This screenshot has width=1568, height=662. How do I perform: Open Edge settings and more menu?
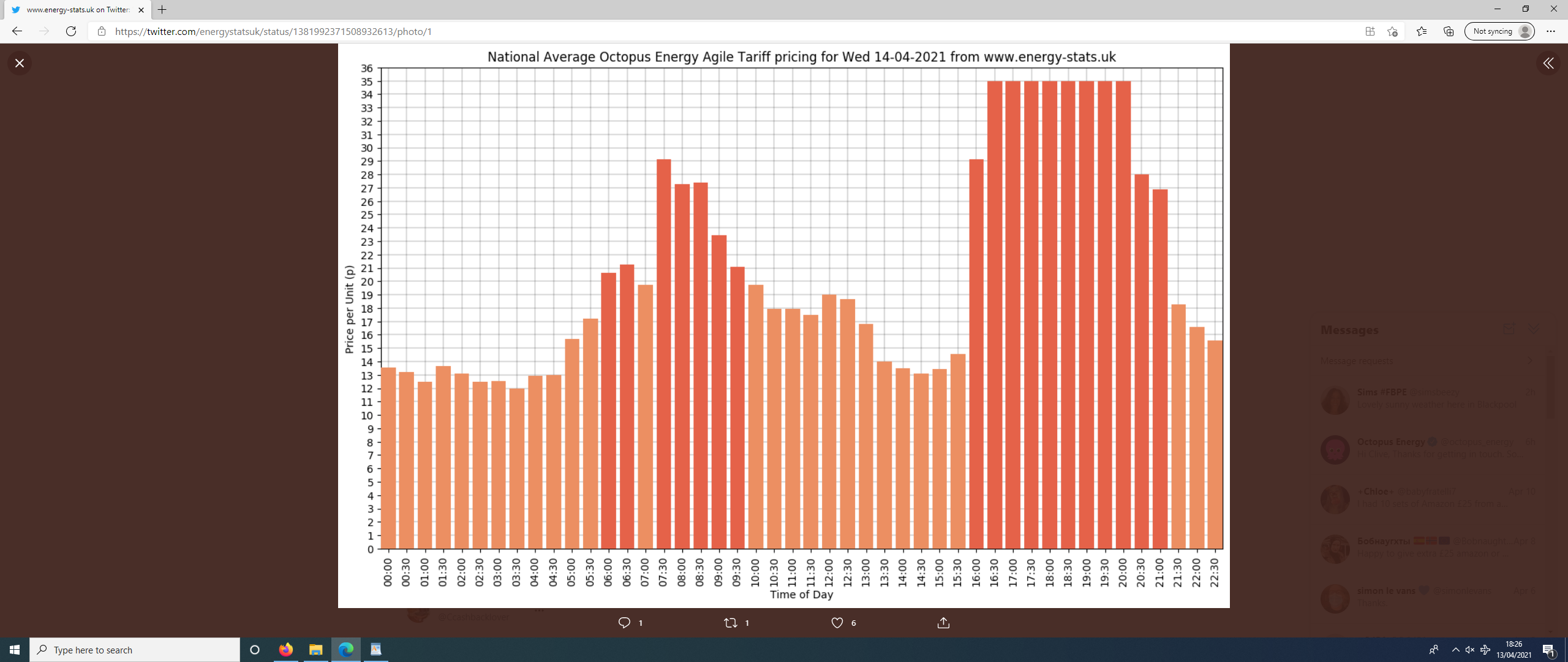(1551, 31)
